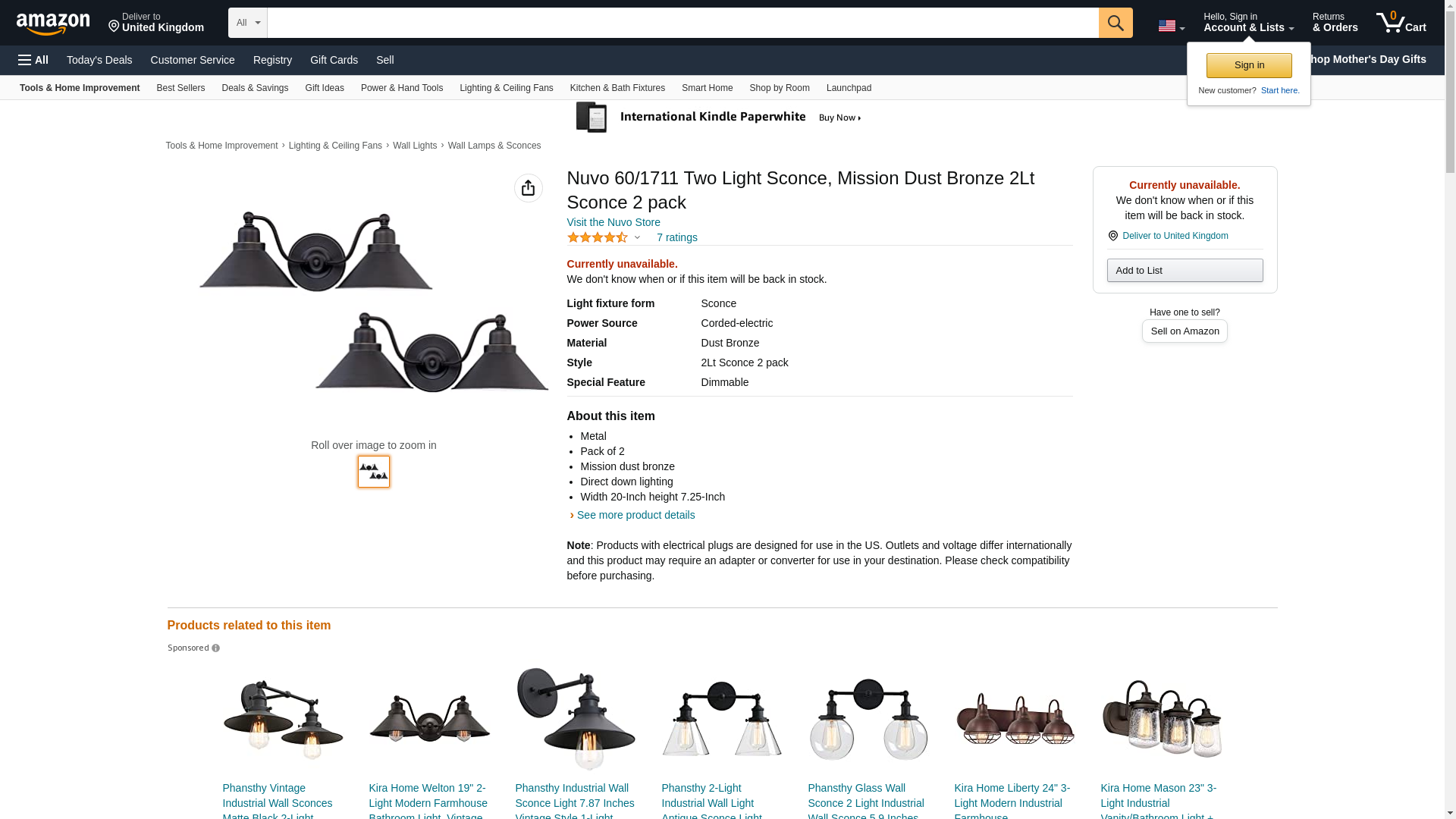The image size is (1456, 819).
Task: Select Gift Cards menu item
Action: [334, 60]
